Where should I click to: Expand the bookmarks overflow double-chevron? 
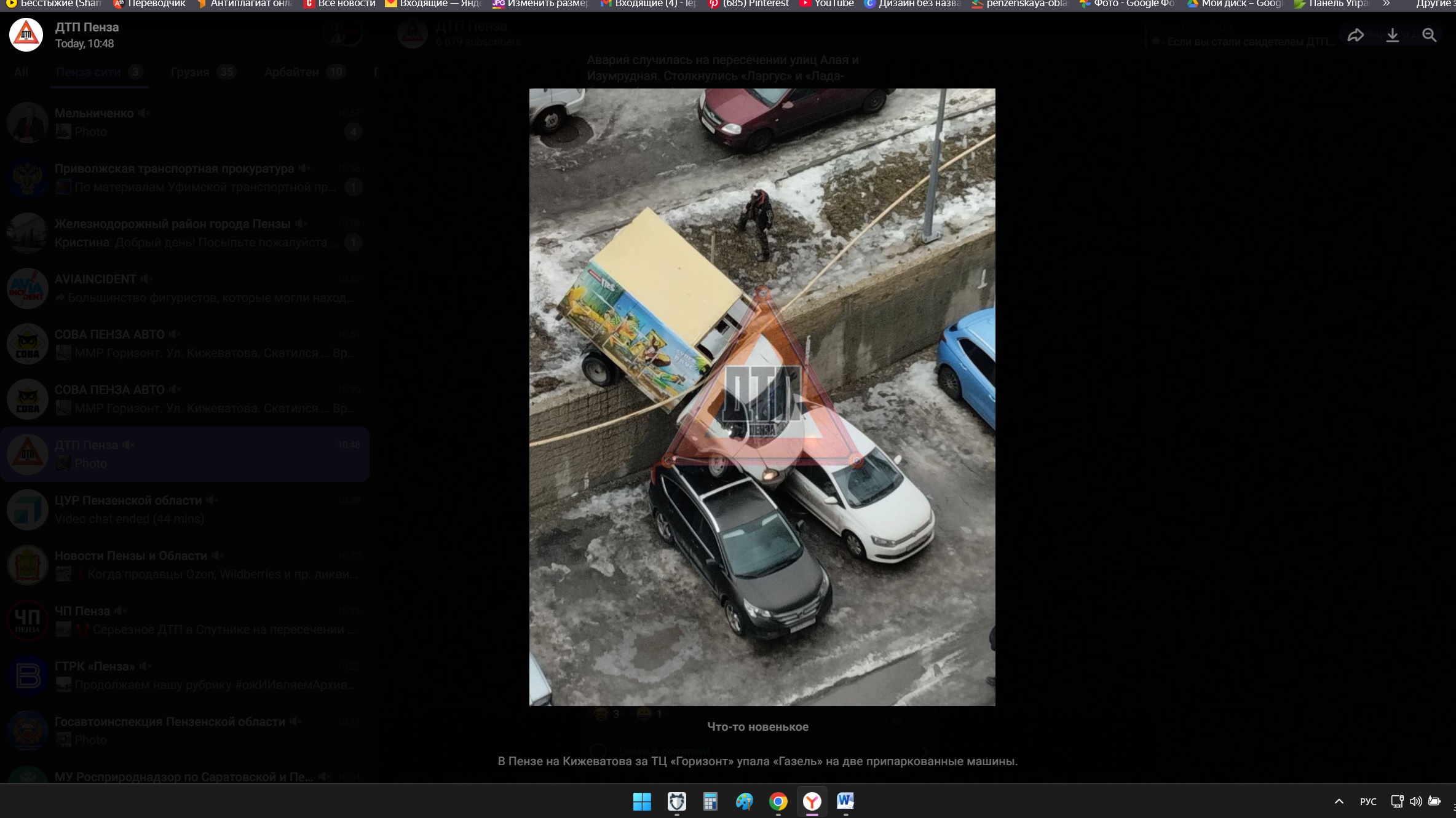pyautogui.click(x=1387, y=4)
